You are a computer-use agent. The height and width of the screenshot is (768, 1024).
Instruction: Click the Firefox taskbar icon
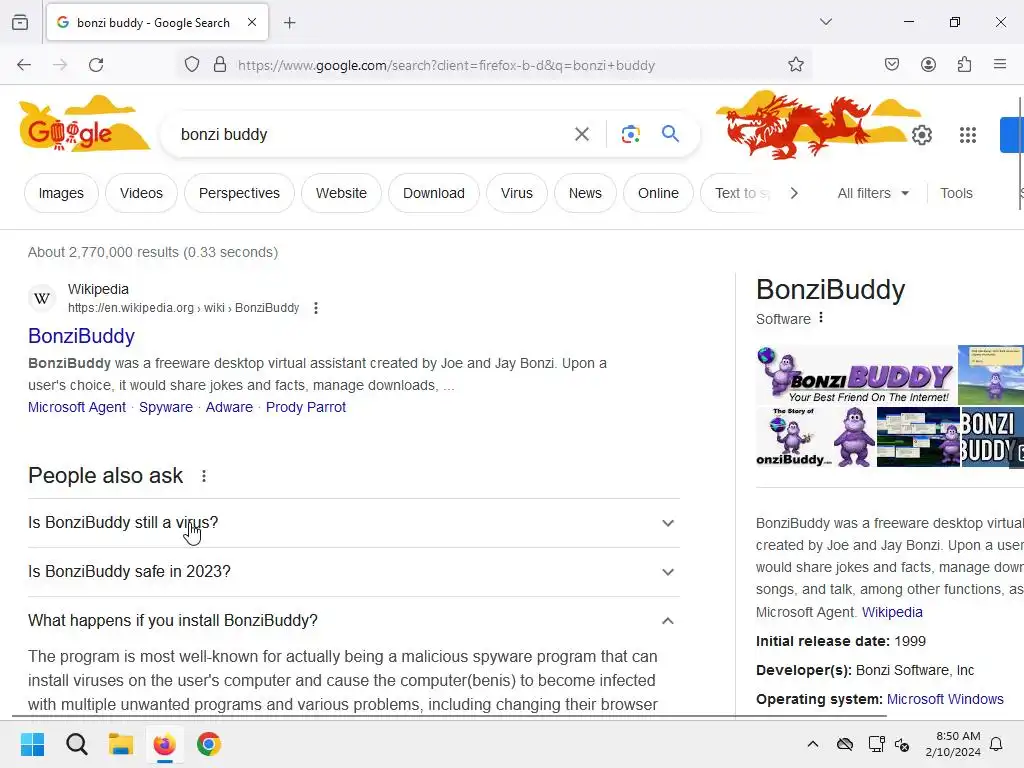165,744
